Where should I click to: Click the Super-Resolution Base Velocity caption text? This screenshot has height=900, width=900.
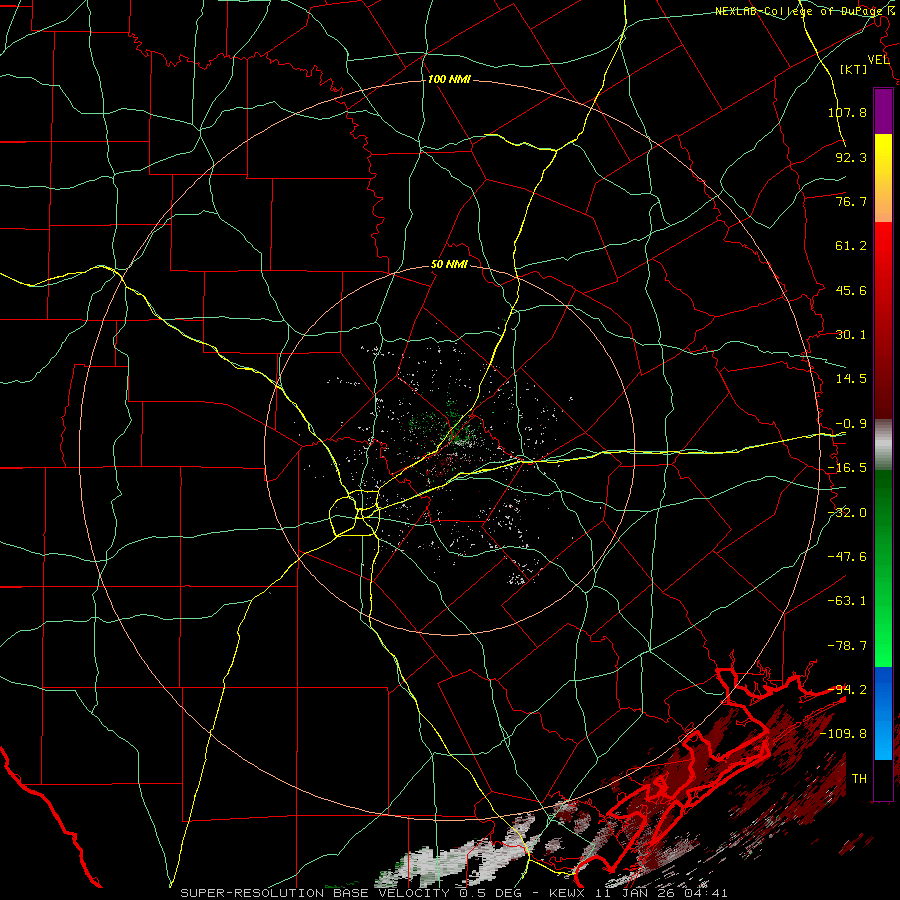[x=454, y=893]
